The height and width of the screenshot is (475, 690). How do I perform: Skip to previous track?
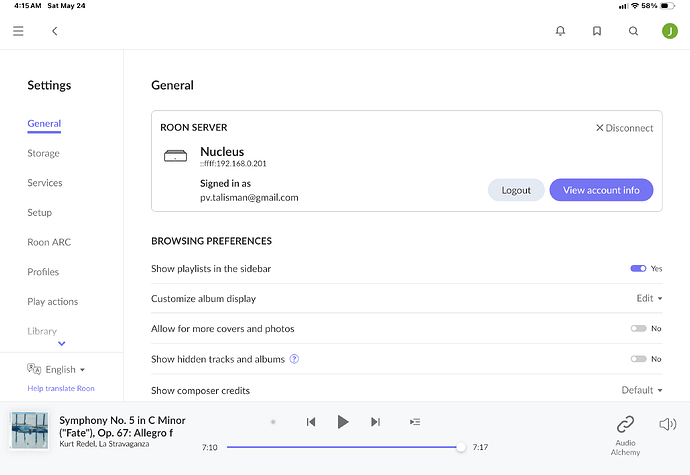tap(311, 422)
